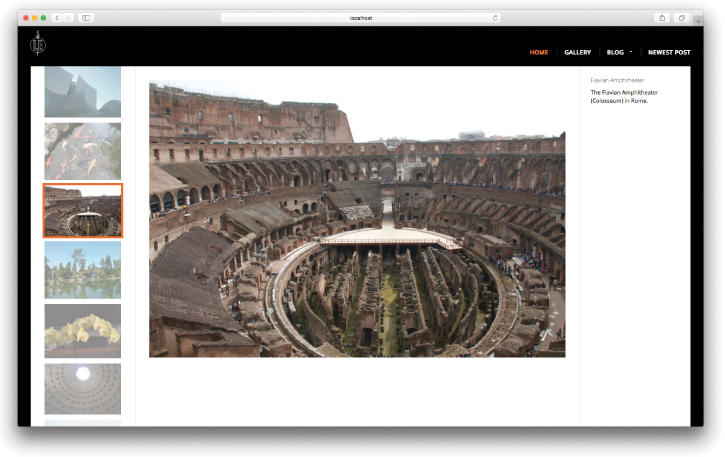The height and width of the screenshot is (457, 725).
Task: Click the Newest Post link
Action: (668, 52)
